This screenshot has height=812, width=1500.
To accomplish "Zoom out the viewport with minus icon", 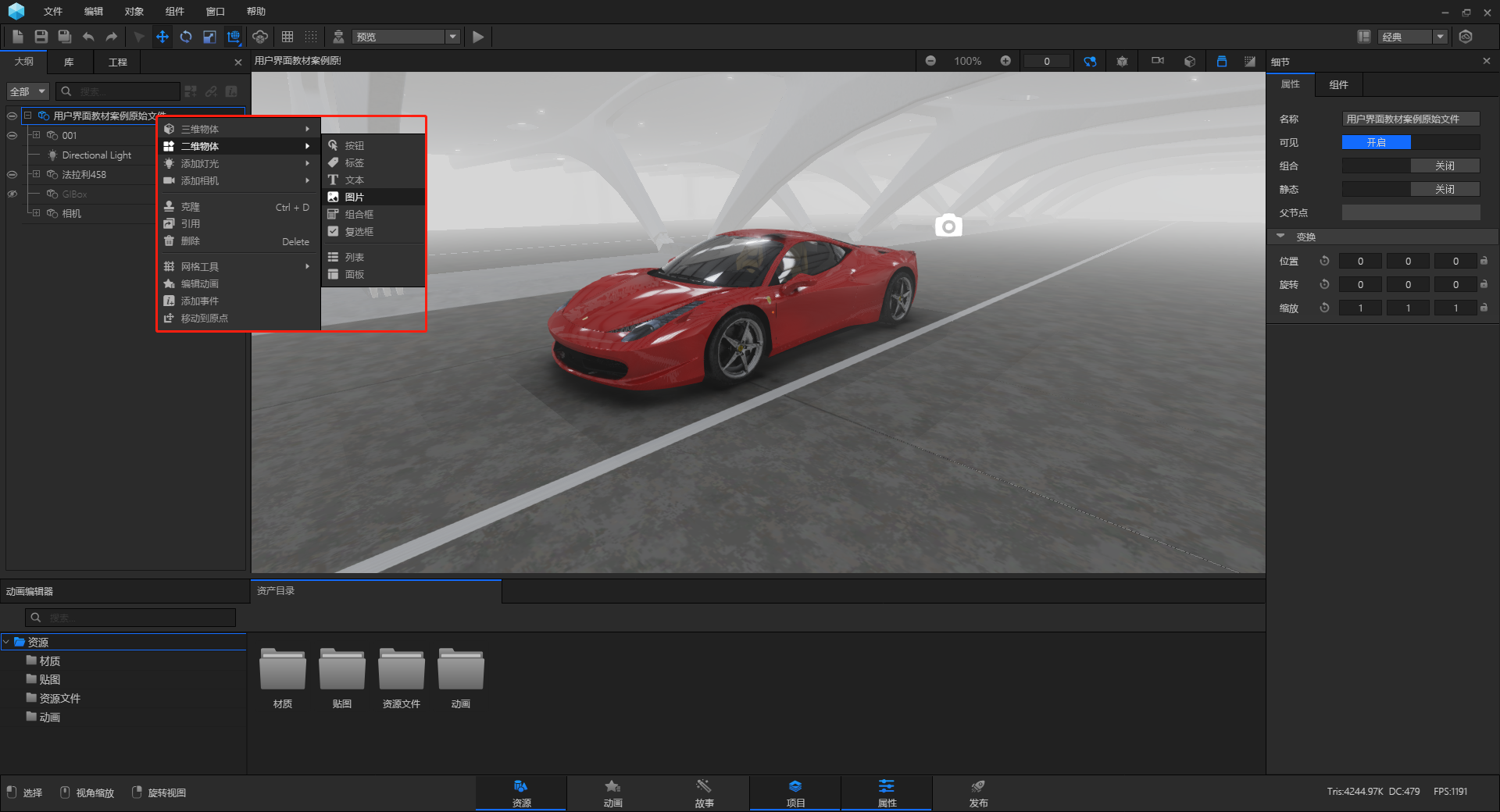I will [930, 61].
